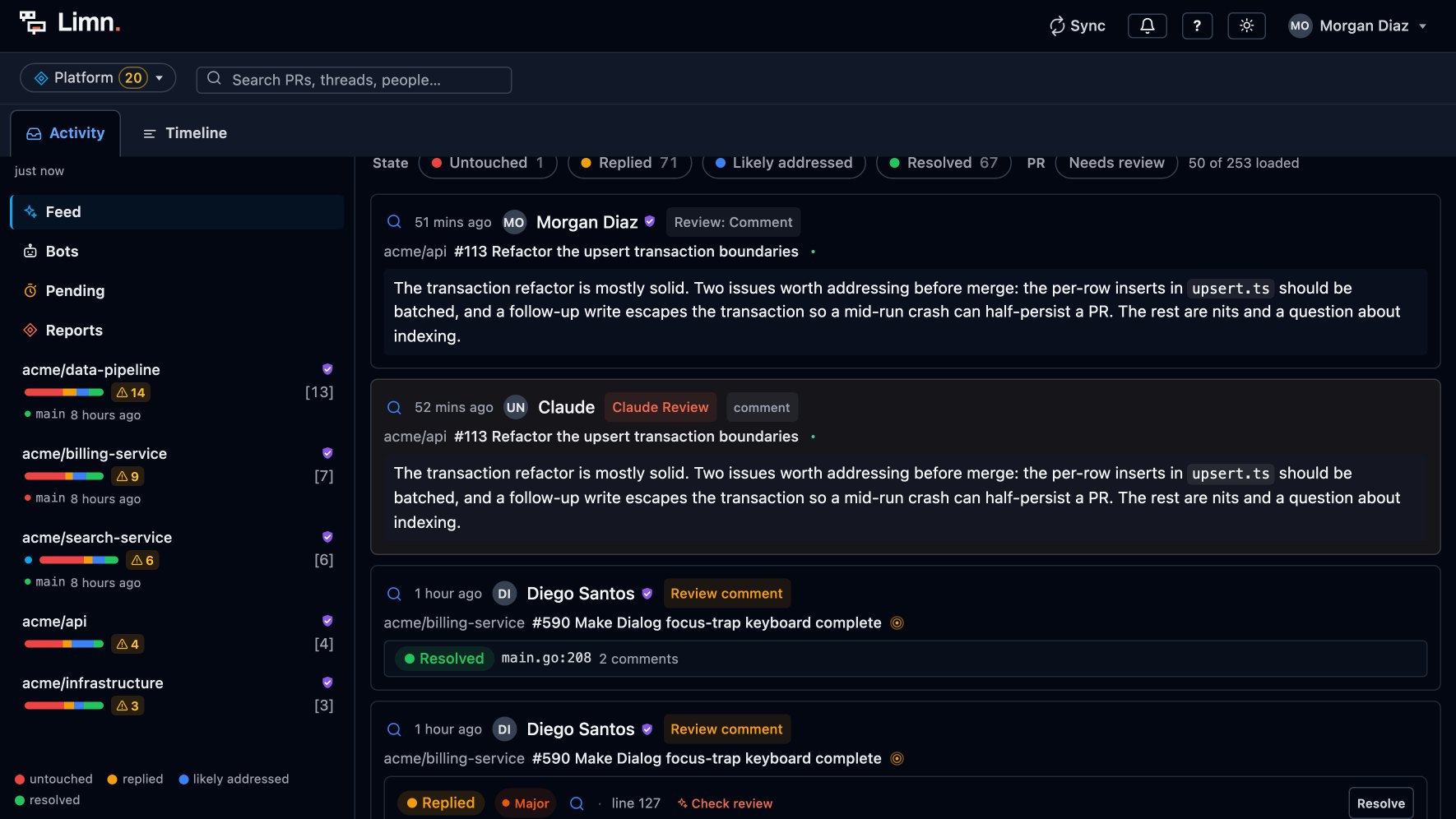Click the verified shield beside Morgan Diaz's name
Image resolution: width=1456 pixels, height=819 pixels.
click(650, 221)
